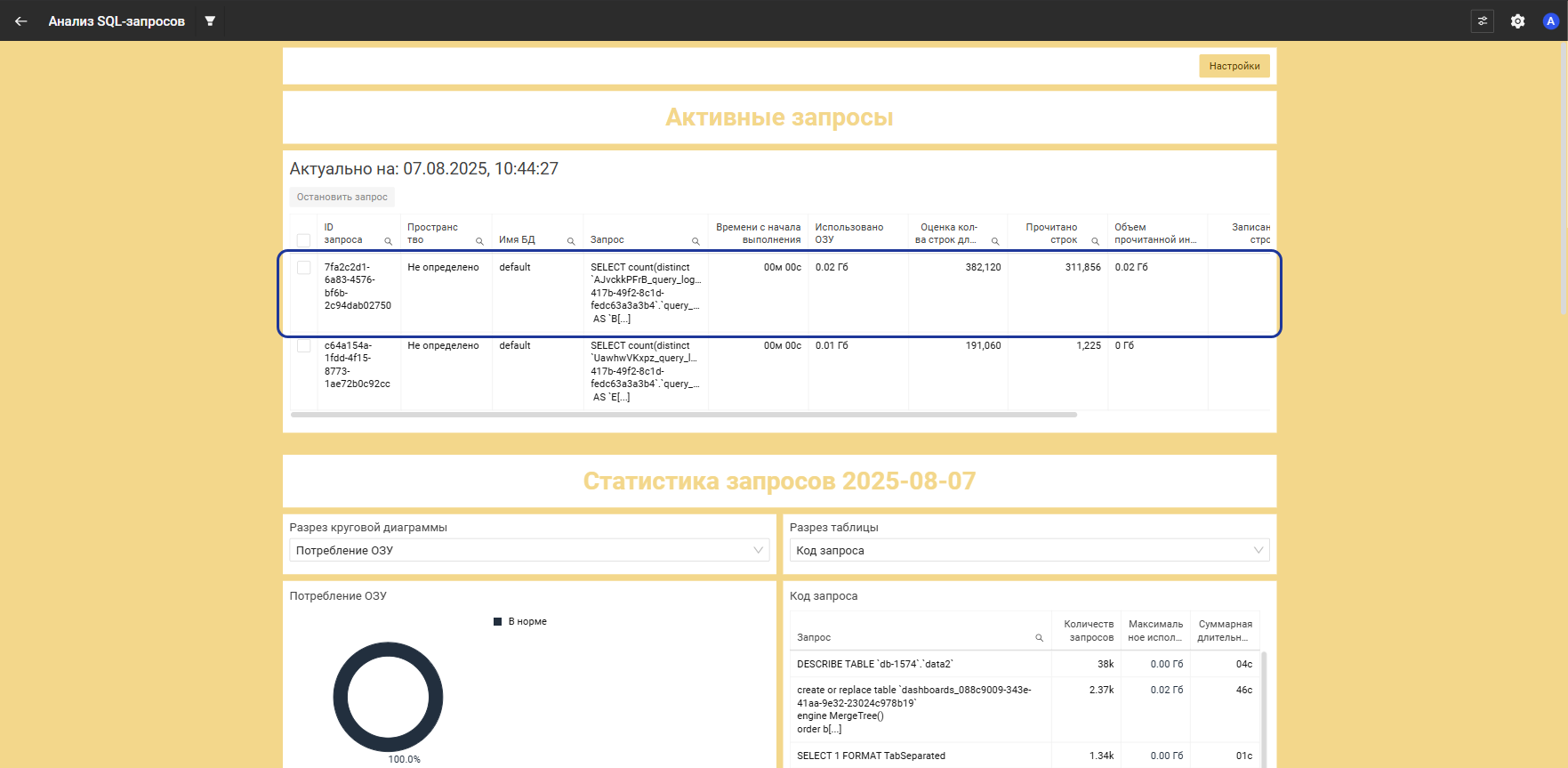This screenshot has height=768, width=1568.
Task: Sort by 'Использовано ОЗУ' column header
Action: 848,233
